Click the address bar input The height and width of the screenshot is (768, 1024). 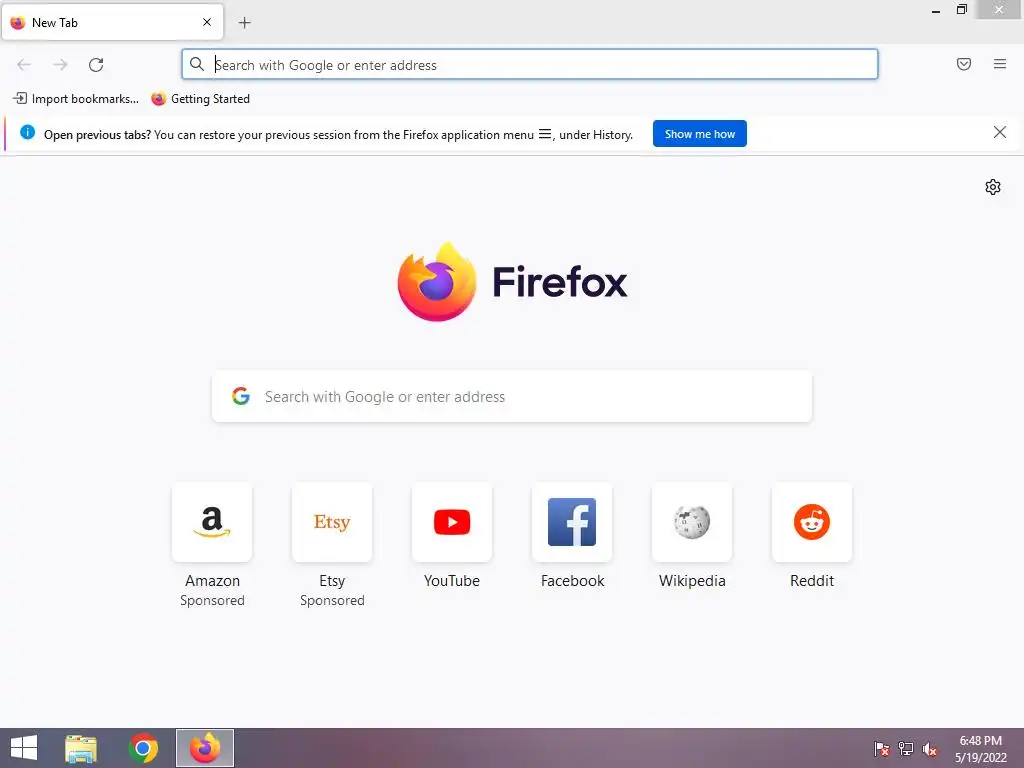click(x=530, y=65)
